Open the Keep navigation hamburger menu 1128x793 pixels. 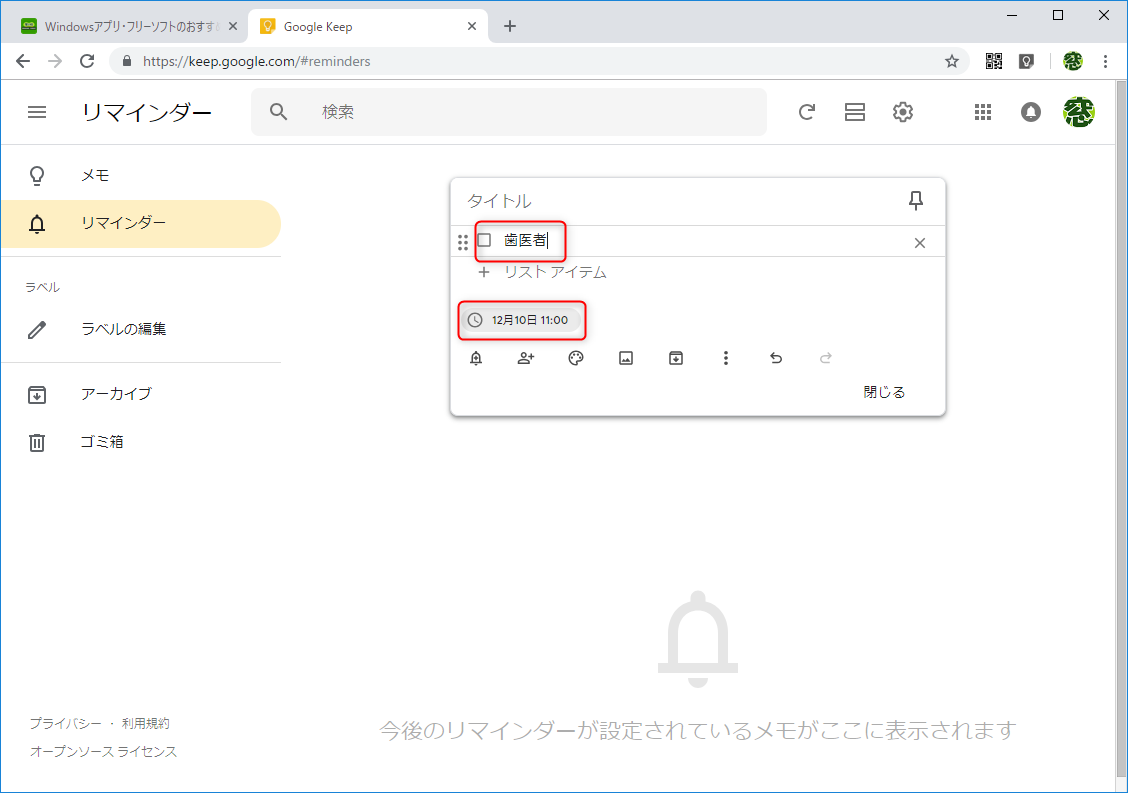(37, 112)
